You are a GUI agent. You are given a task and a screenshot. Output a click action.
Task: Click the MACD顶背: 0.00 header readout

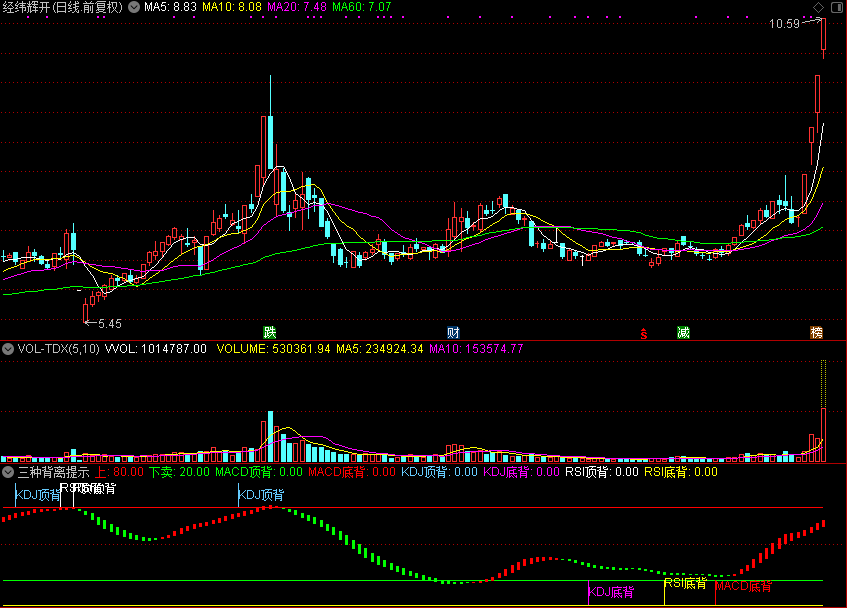click(259, 472)
